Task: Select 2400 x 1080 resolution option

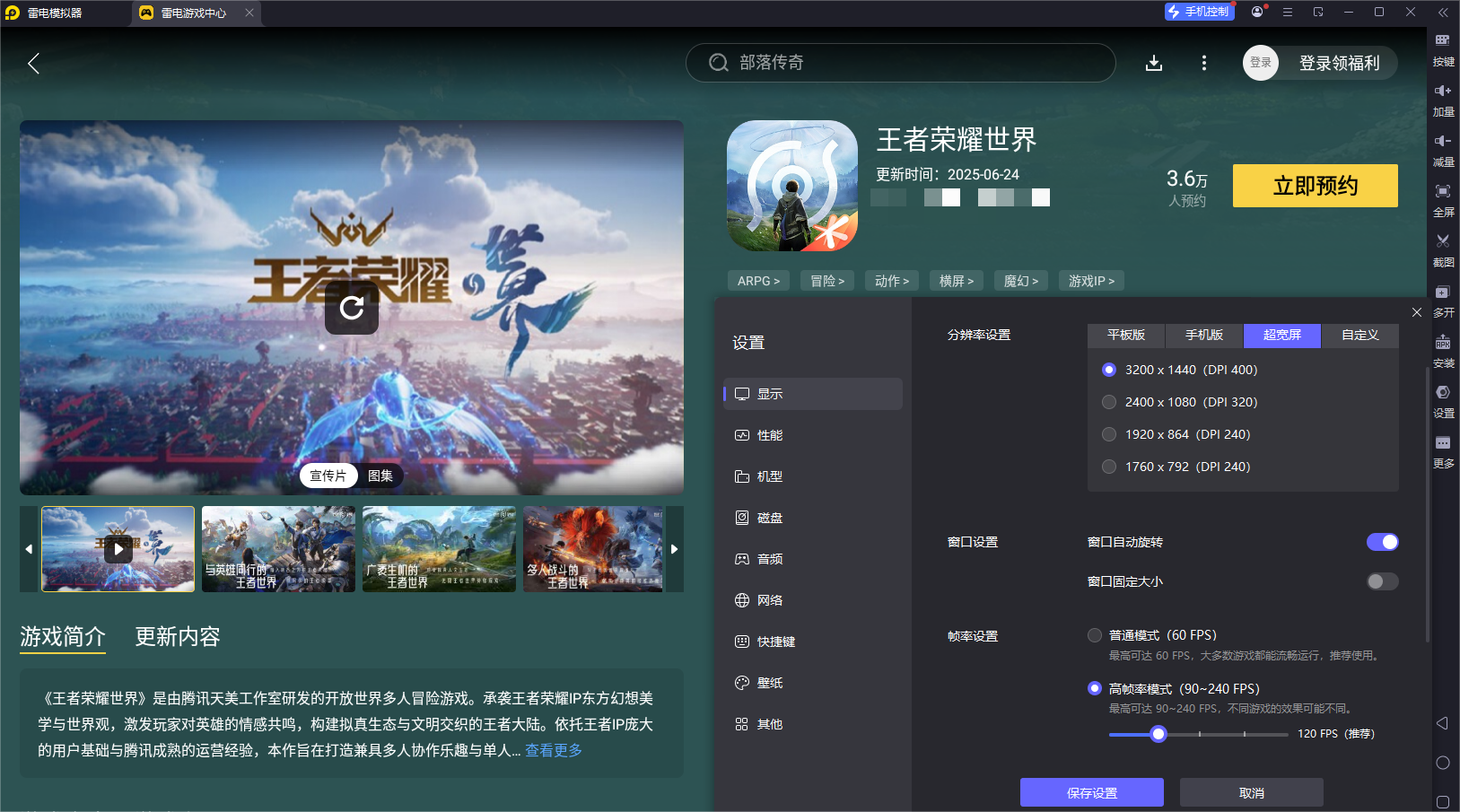Action: [x=1109, y=402]
